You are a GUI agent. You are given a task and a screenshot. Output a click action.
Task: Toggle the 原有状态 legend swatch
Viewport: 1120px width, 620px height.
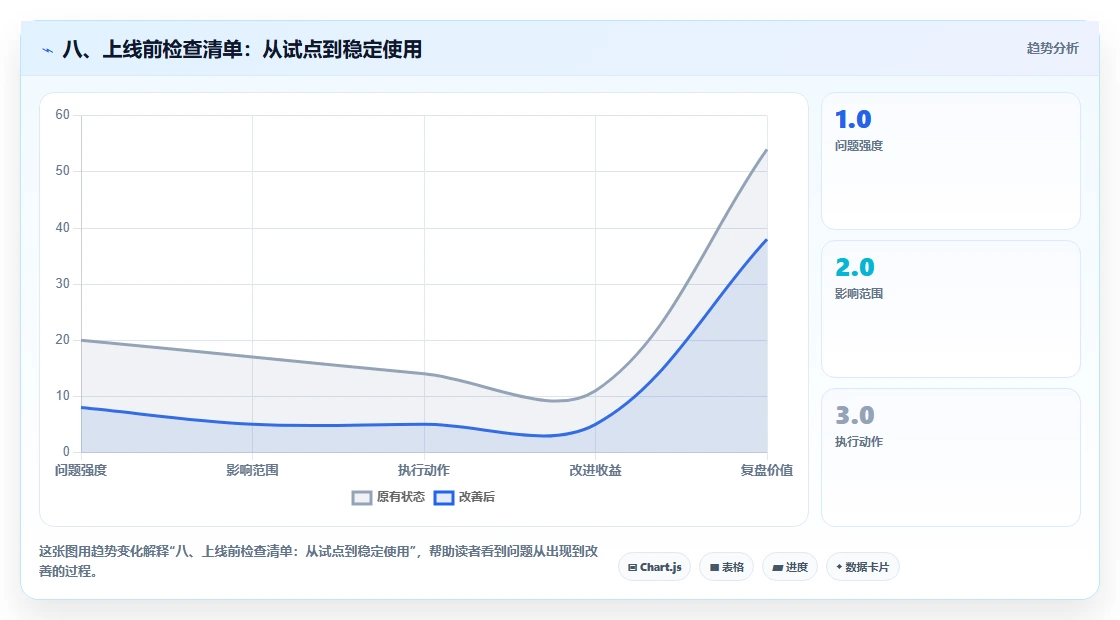[x=362, y=498]
